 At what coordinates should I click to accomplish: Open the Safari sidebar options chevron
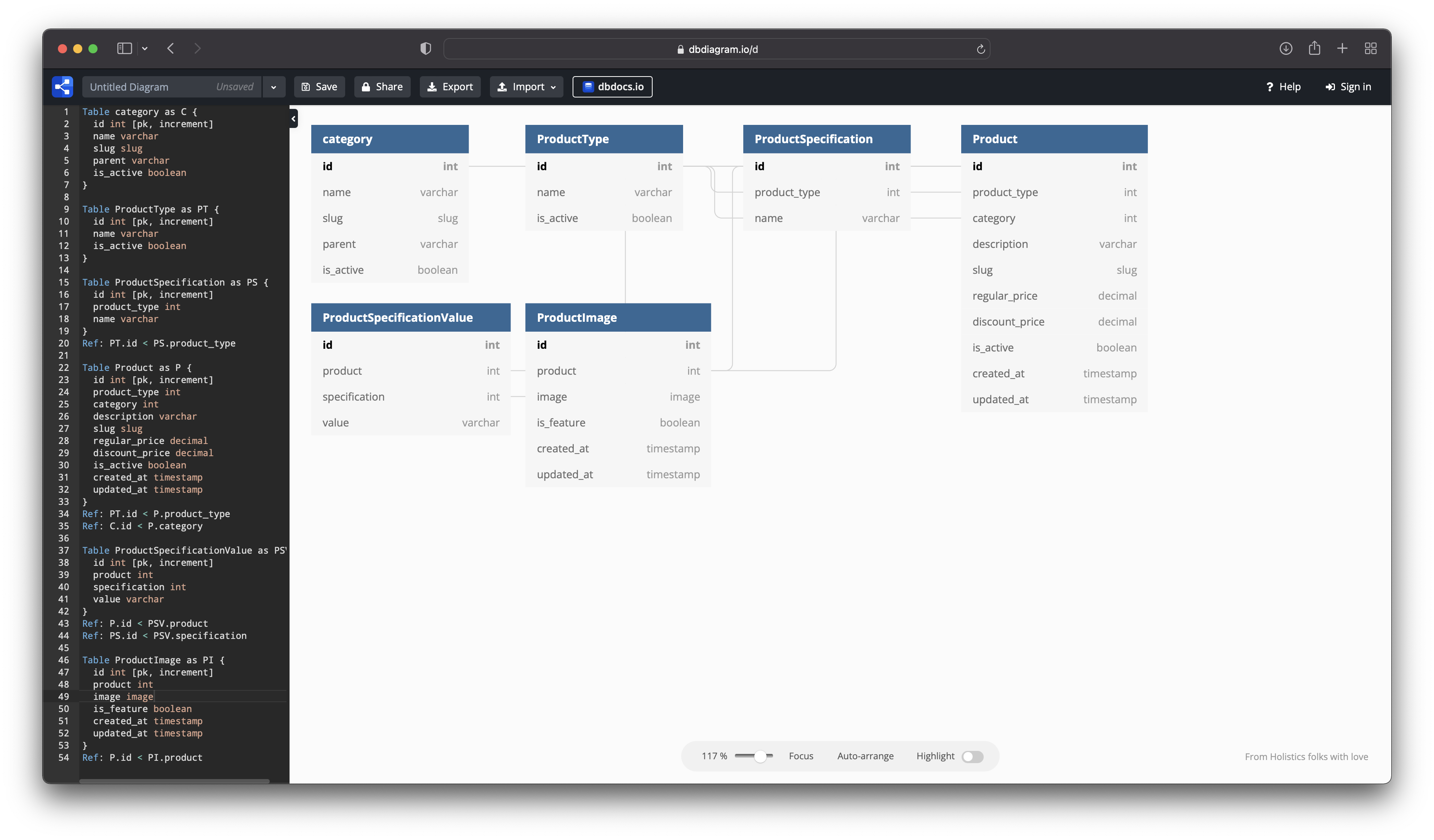pos(145,48)
